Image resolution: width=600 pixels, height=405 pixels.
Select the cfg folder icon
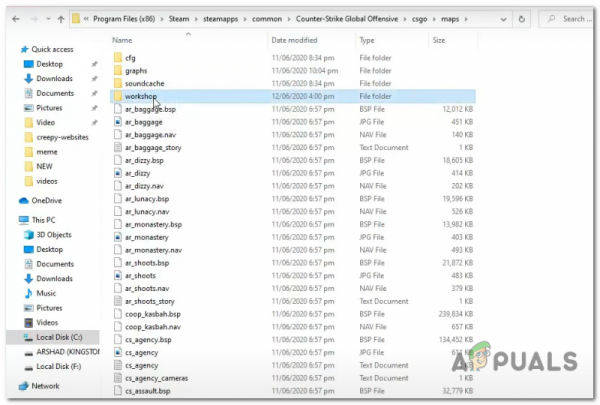118,58
